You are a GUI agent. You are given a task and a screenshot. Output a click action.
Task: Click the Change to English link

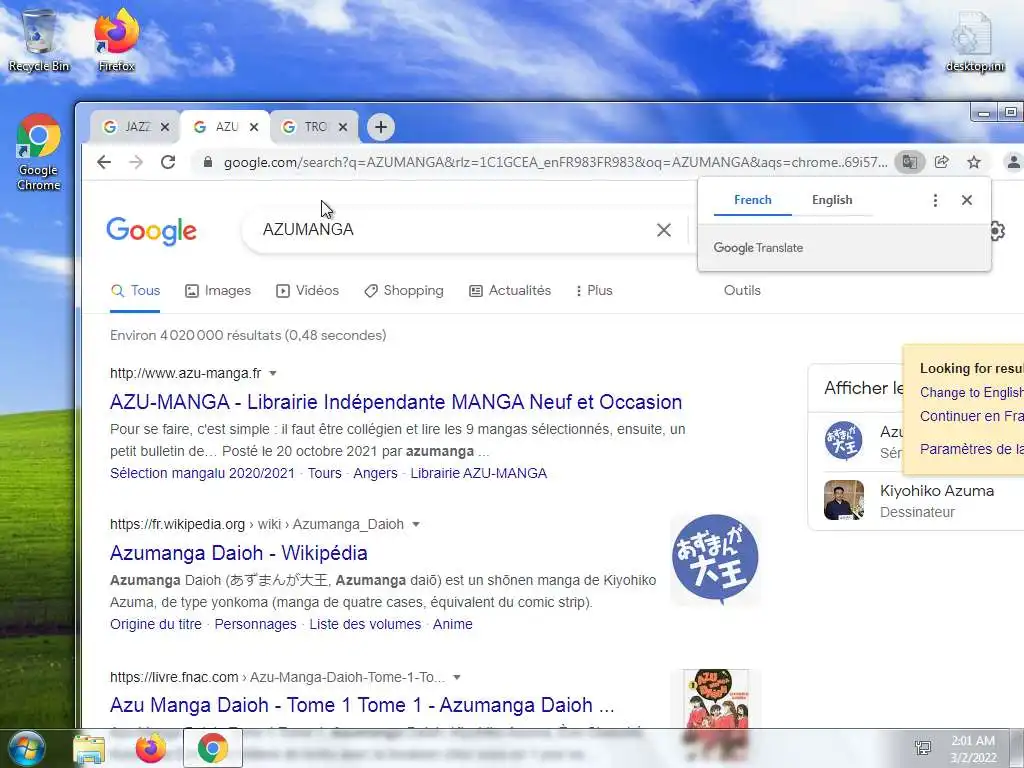coord(971,392)
